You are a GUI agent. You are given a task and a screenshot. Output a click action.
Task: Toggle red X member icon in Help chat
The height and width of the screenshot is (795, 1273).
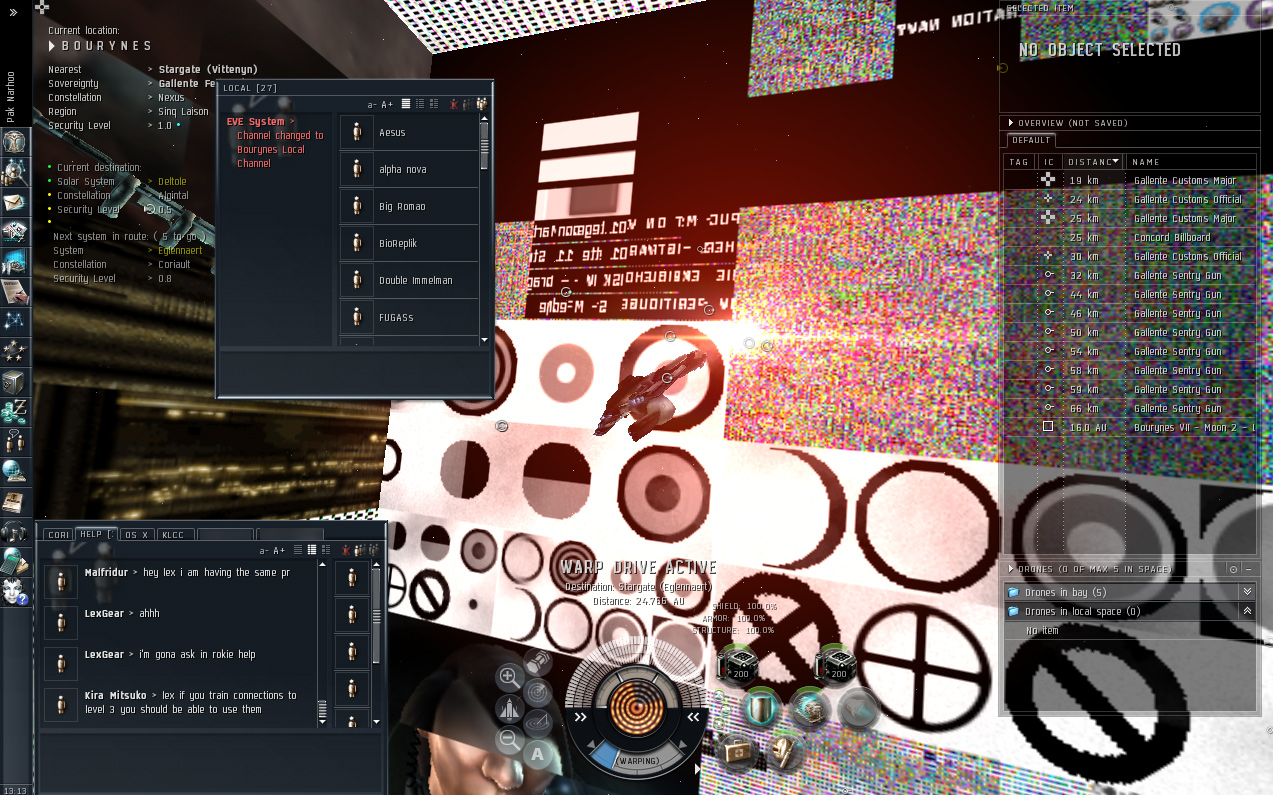point(346,550)
